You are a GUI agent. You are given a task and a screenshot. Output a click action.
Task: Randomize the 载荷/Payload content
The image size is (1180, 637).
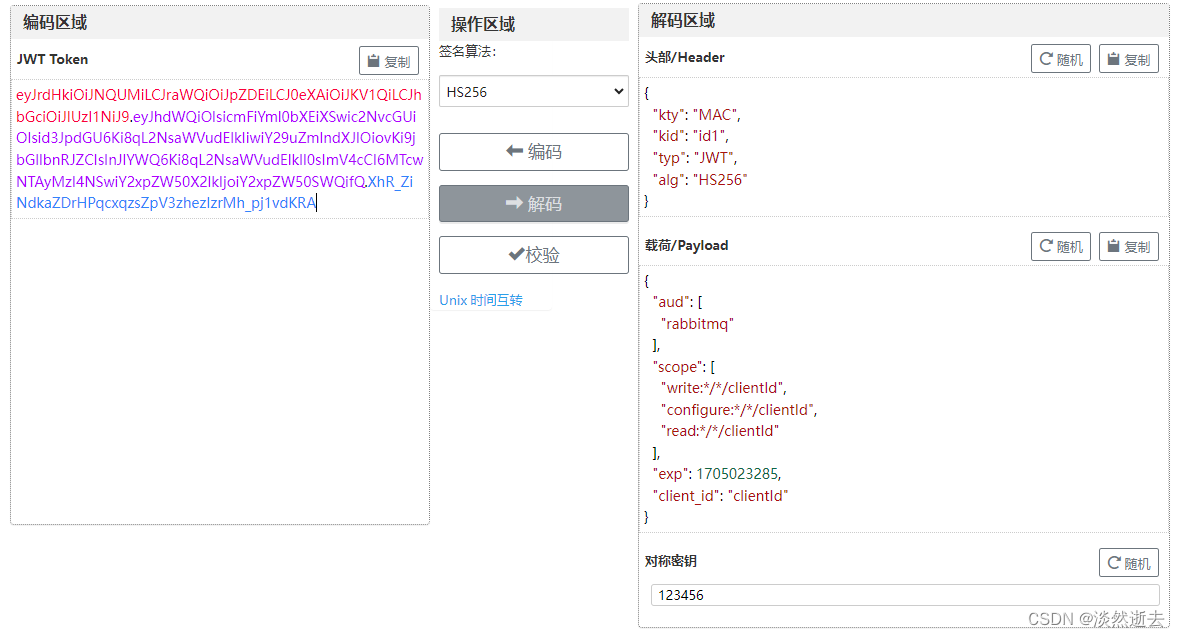(x=1060, y=246)
